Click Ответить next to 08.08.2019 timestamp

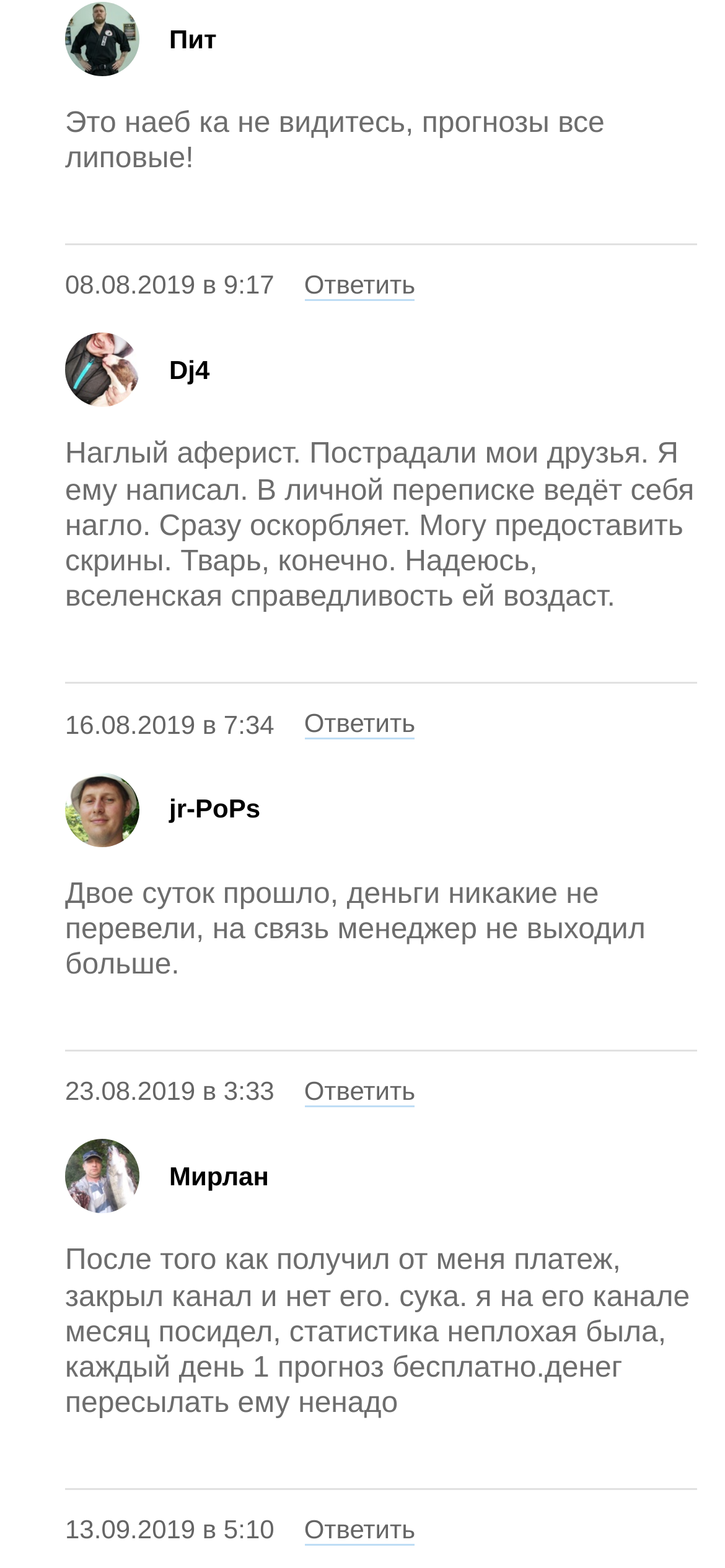[x=359, y=285]
